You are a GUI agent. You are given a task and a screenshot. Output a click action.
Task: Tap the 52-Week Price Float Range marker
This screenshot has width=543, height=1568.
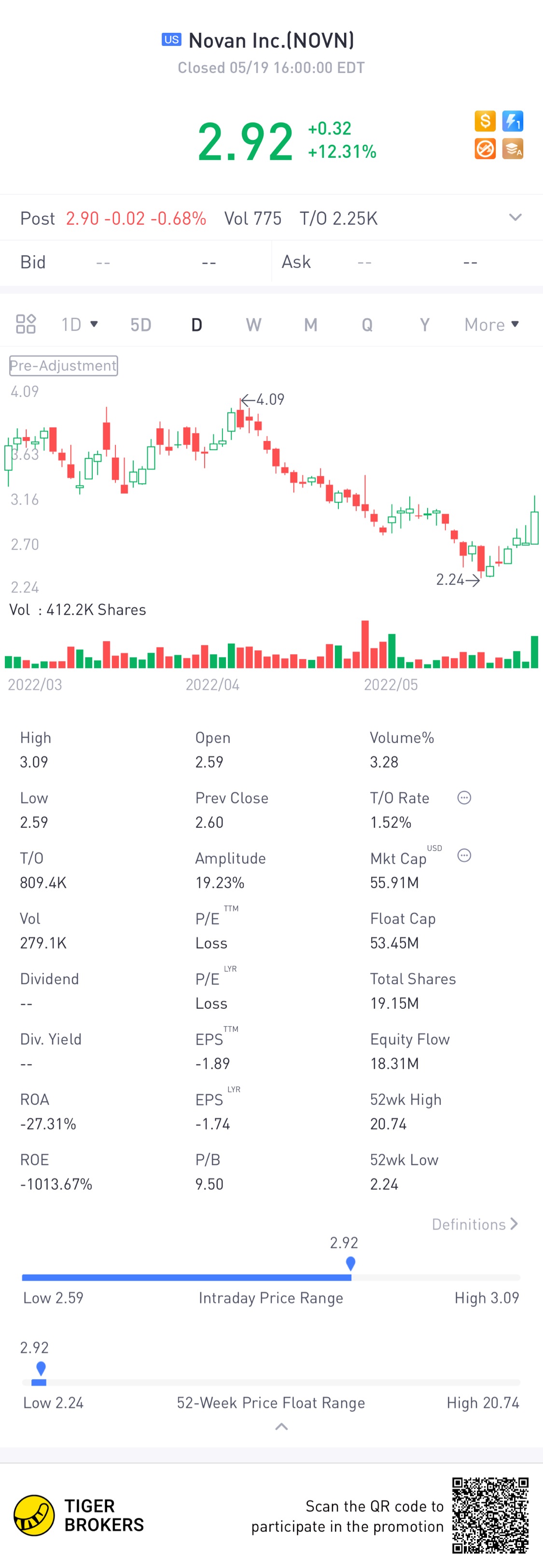tap(41, 1368)
